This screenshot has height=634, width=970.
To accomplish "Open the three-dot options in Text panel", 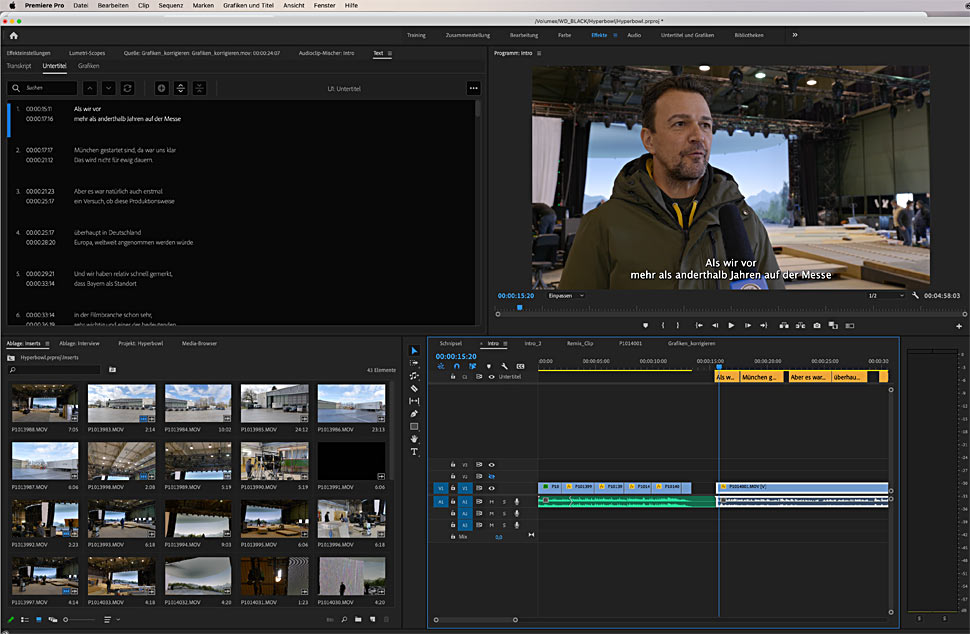I will [x=473, y=88].
